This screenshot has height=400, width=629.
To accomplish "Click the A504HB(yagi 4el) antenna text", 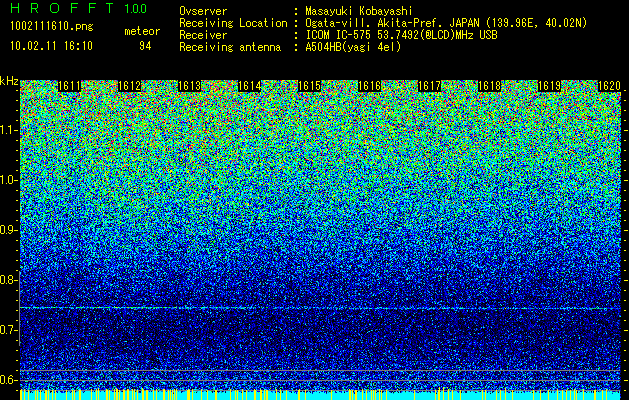I will pos(353,47).
